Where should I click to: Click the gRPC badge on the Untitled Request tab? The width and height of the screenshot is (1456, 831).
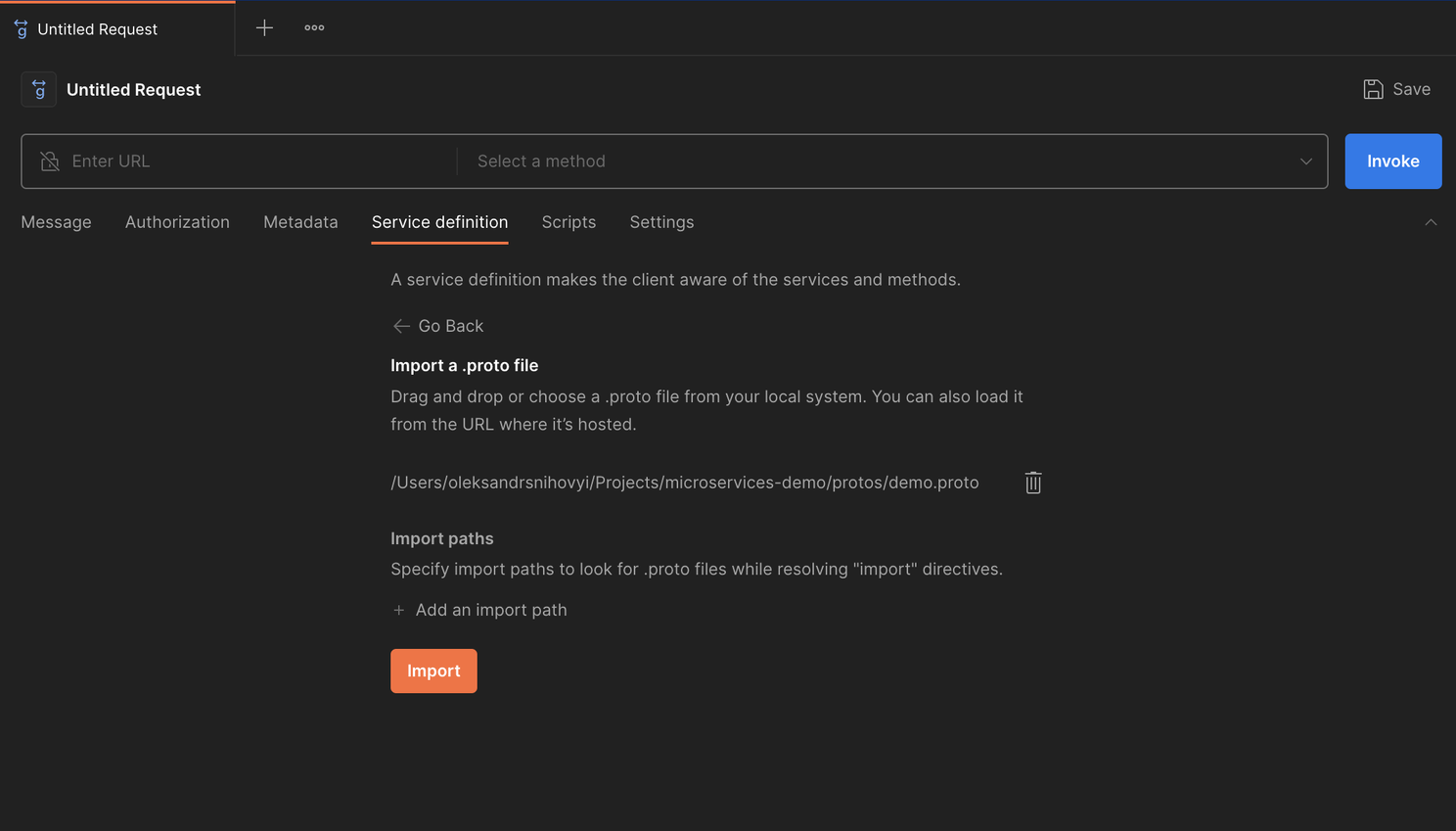coord(21,28)
